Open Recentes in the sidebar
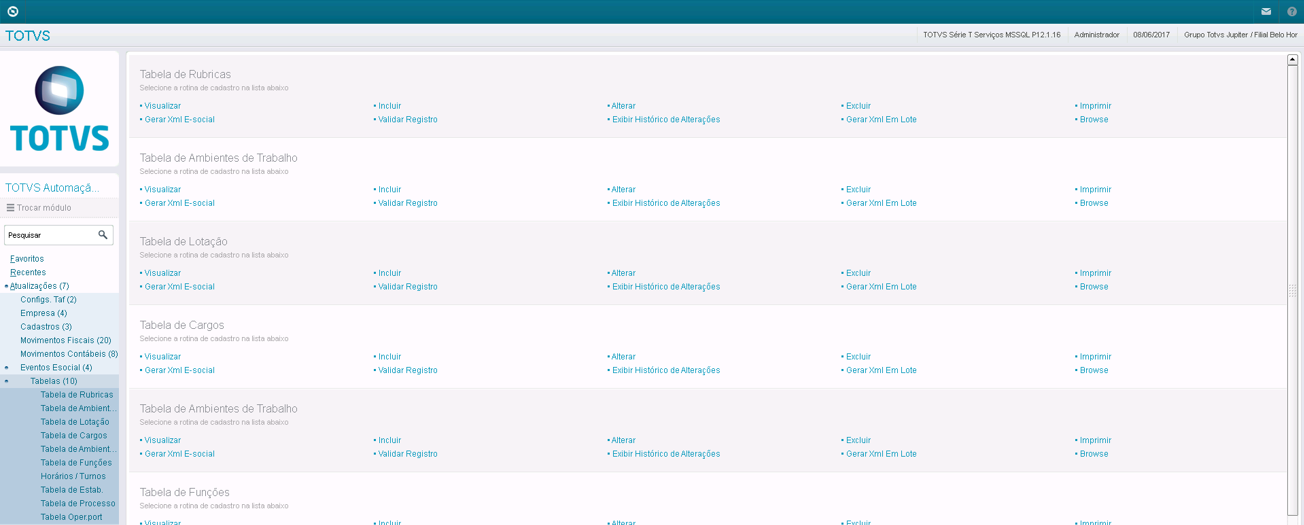 (x=28, y=272)
